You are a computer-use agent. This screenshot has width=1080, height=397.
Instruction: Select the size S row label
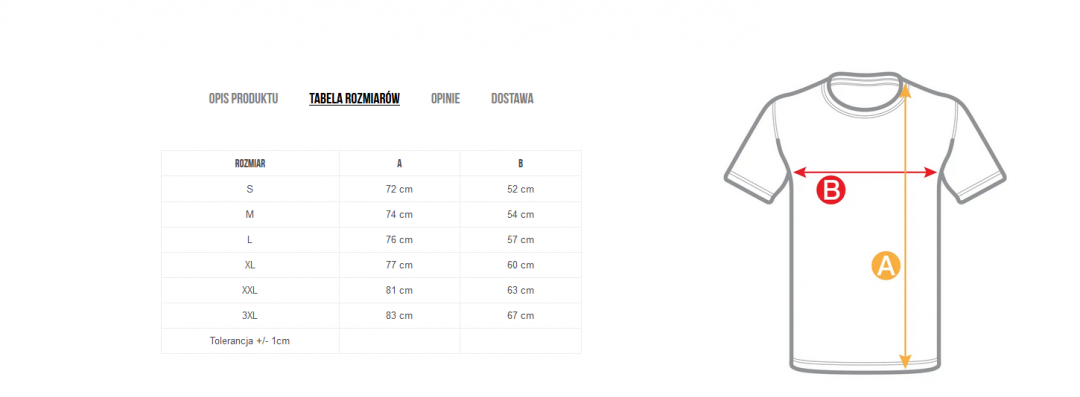(250, 189)
